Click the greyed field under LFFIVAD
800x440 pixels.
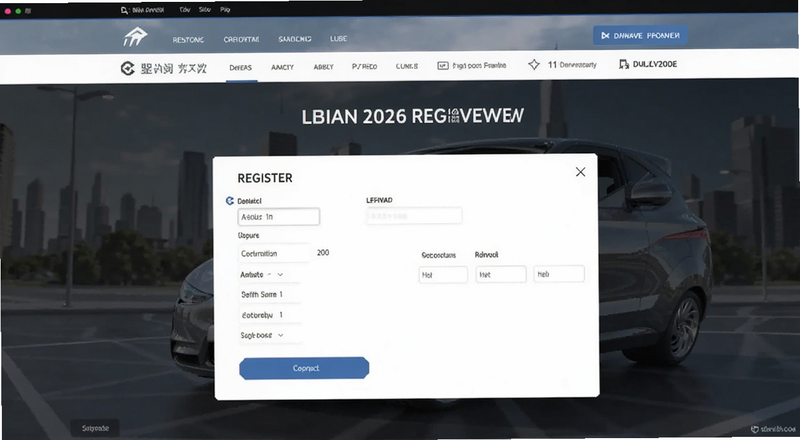(x=414, y=216)
